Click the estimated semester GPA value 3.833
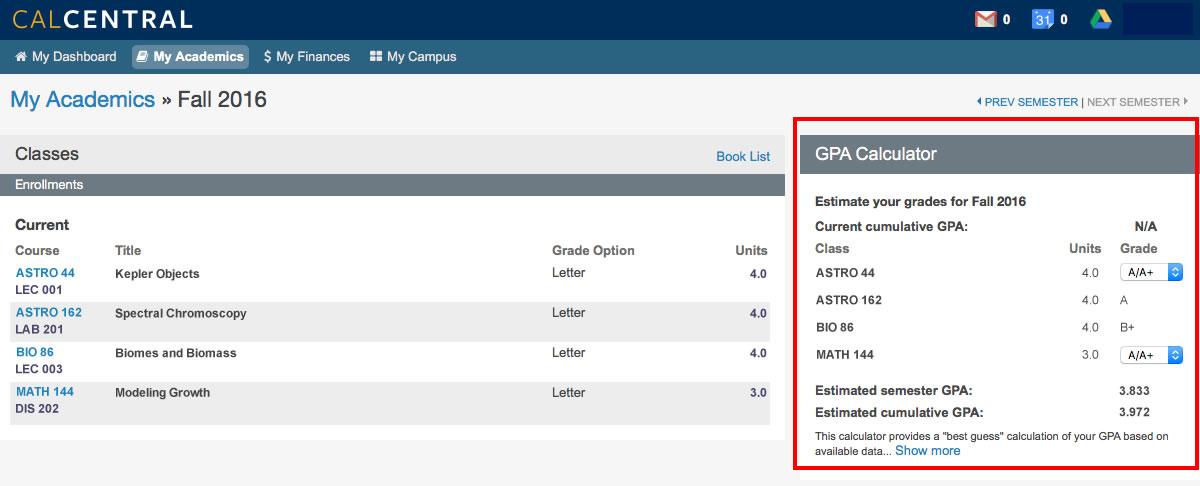 click(1134, 391)
